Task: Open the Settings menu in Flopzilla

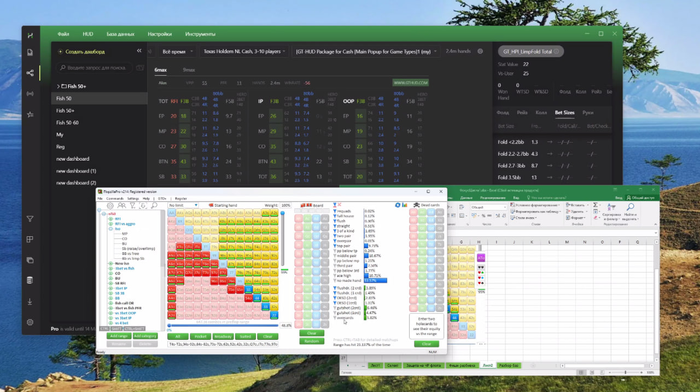Action: coord(133,198)
